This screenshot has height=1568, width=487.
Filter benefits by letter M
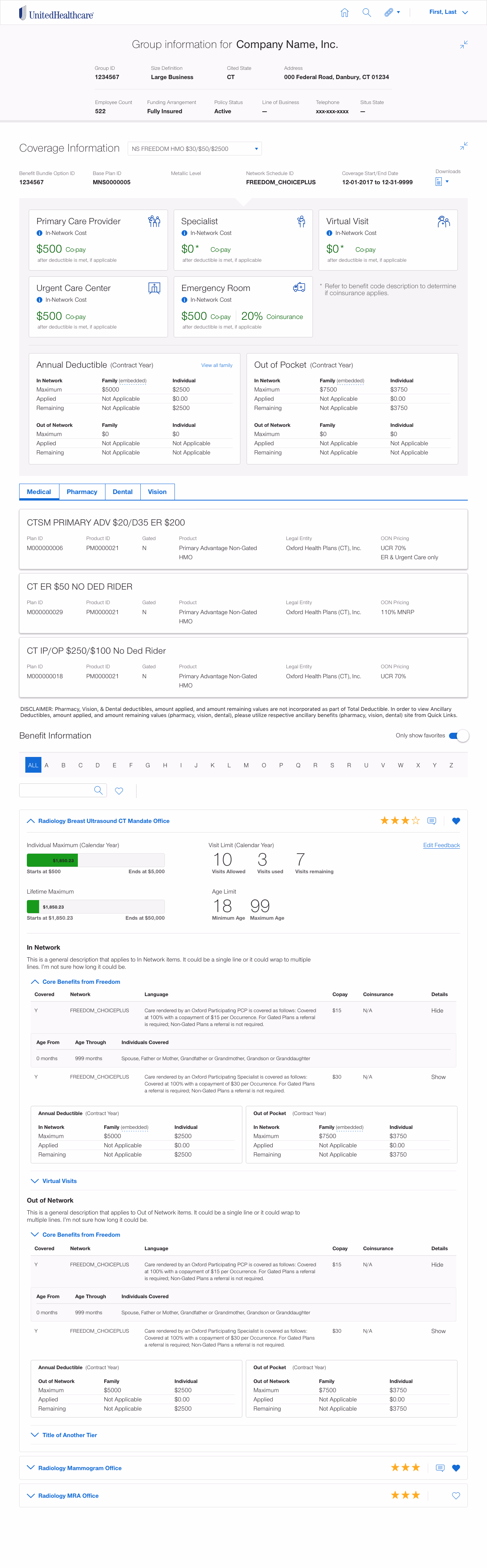pyautogui.click(x=246, y=766)
